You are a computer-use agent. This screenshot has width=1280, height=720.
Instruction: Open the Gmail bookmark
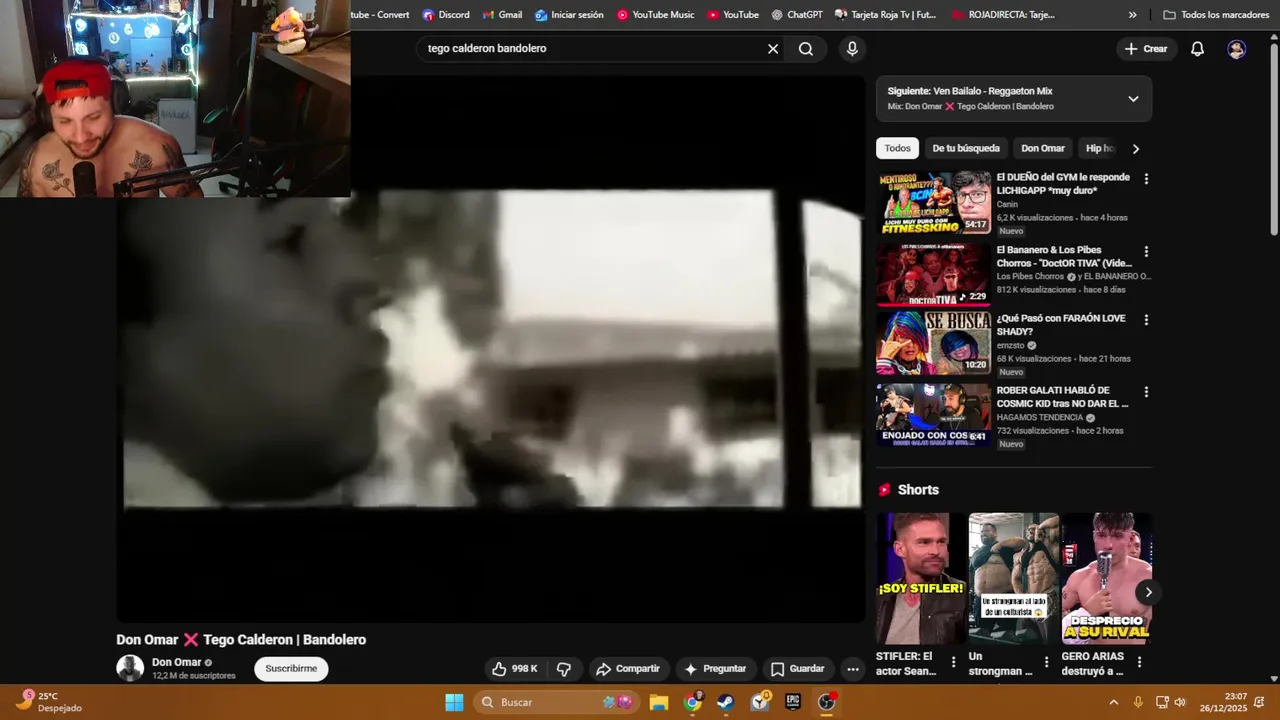coord(502,15)
